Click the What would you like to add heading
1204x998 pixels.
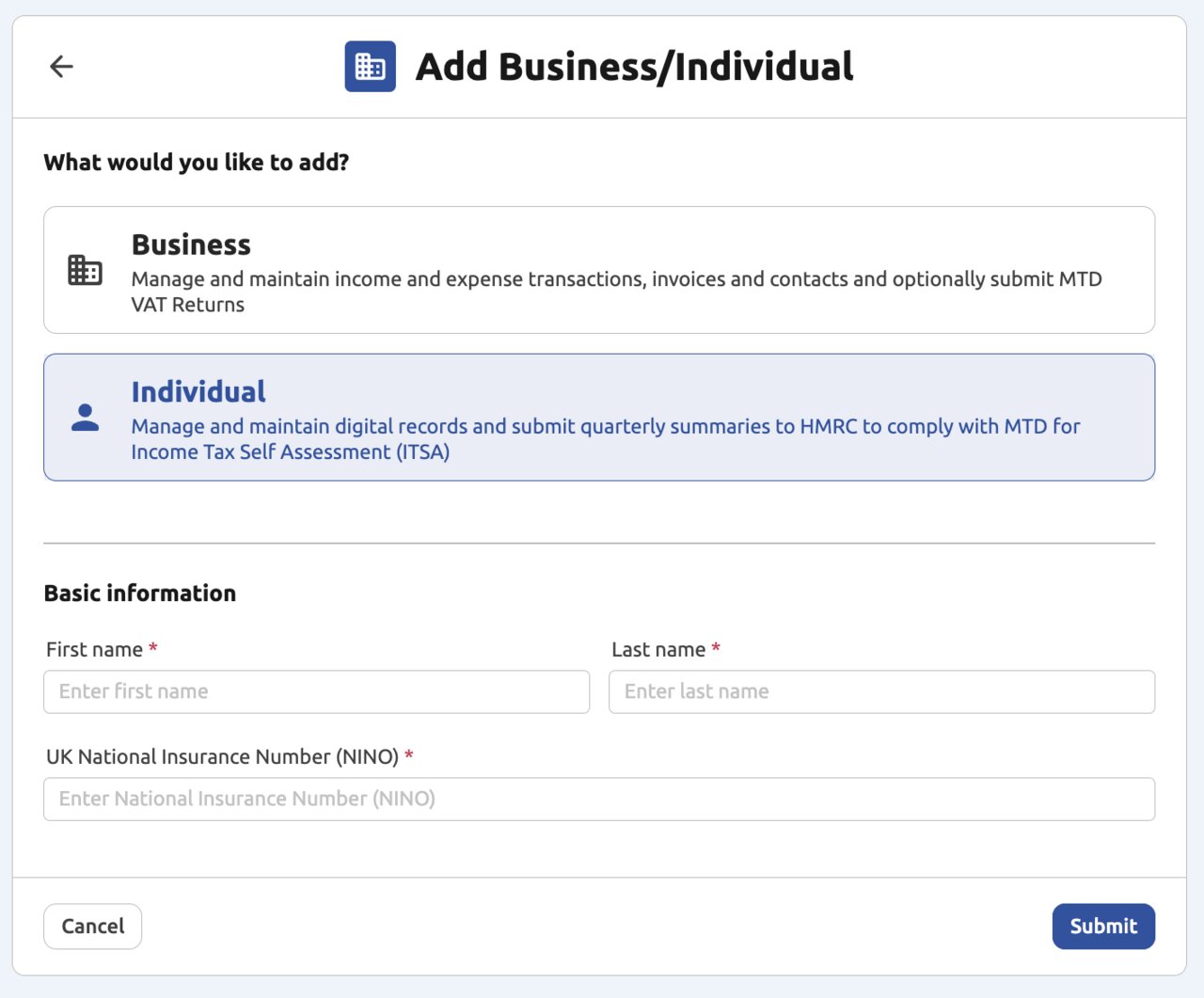197,162
